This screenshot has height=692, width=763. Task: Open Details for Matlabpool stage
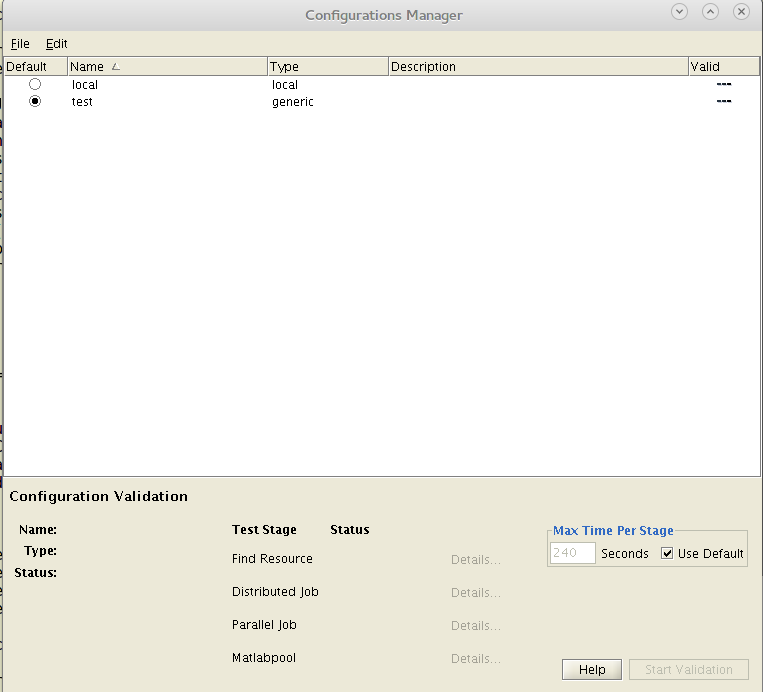(x=475, y=659)
